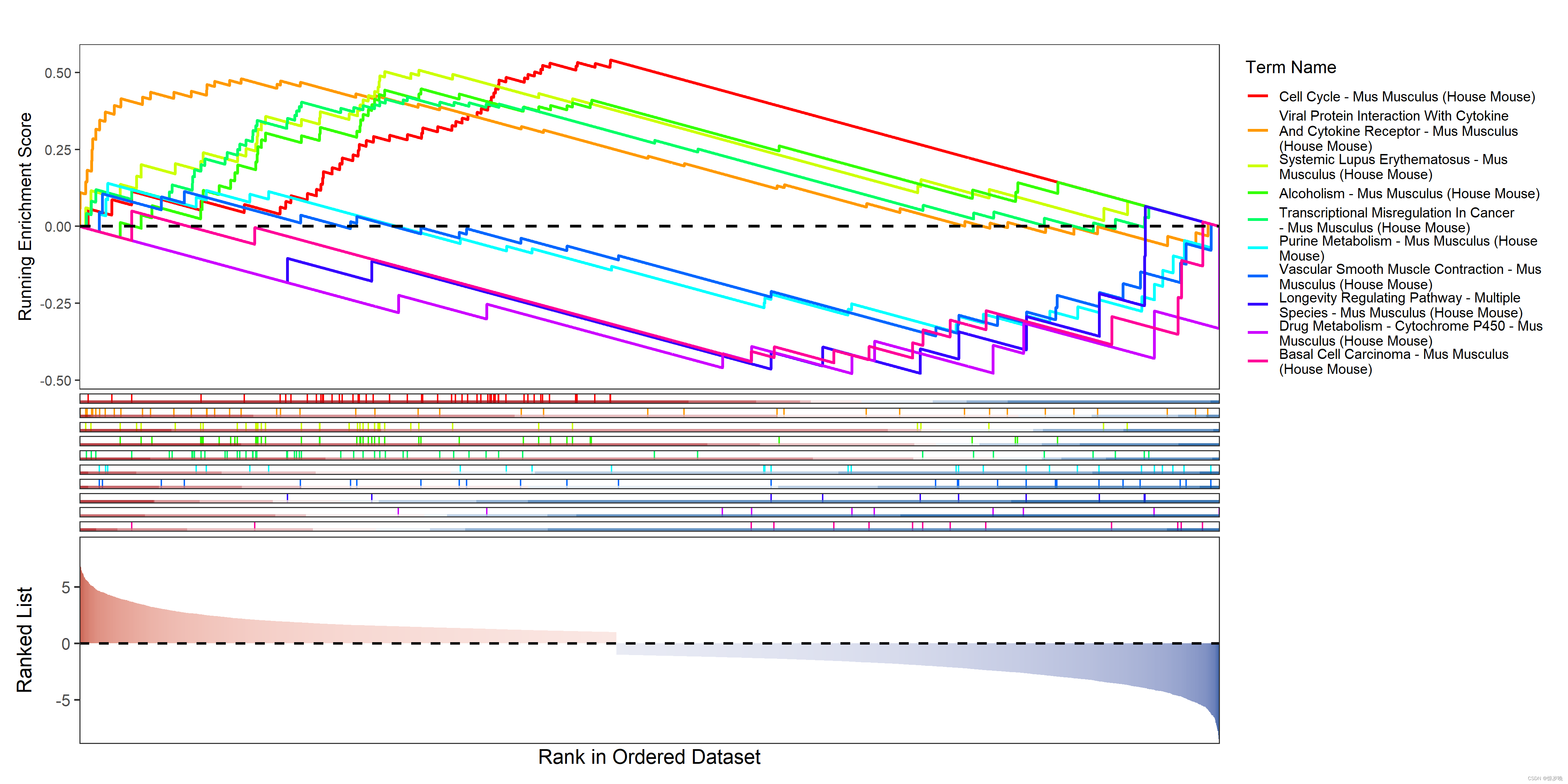1568x784 pixels.
Task: Click the pink Basal Cell Carcinoma legend swatch
Action: tap(1258, 361)
